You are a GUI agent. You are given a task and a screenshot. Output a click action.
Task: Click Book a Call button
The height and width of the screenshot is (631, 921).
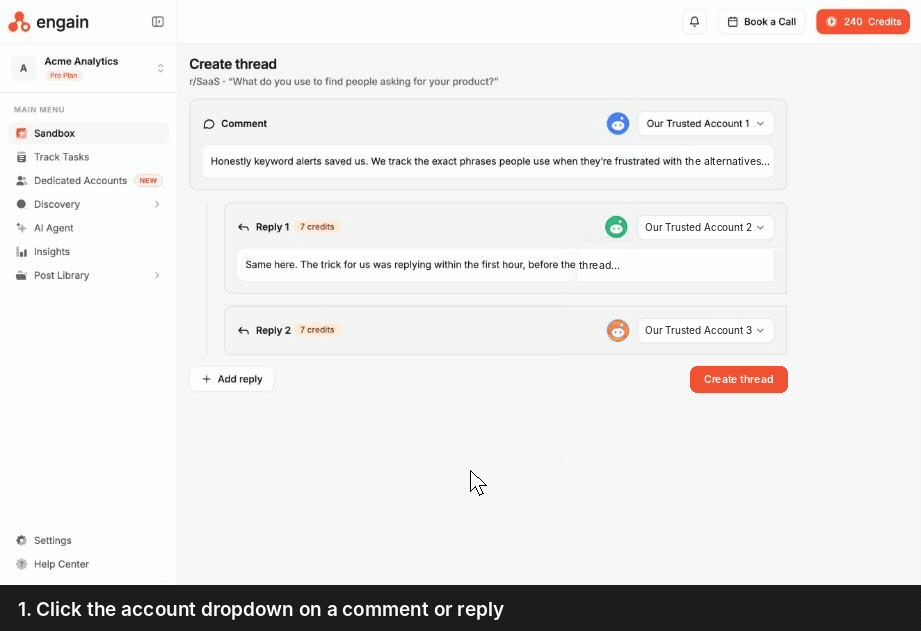(x=761, y=22)
